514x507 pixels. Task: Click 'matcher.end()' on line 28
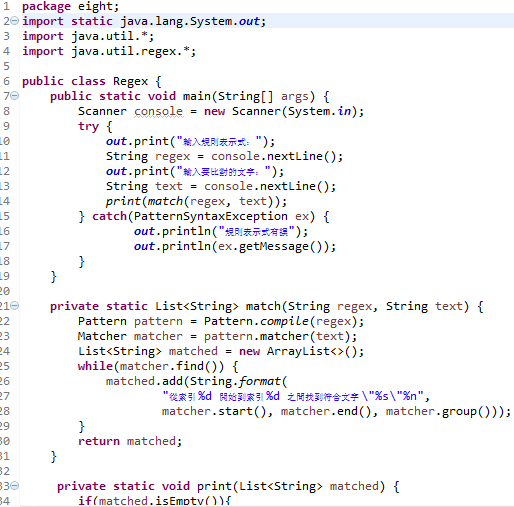pyautogui.click(x=326, y=411)
